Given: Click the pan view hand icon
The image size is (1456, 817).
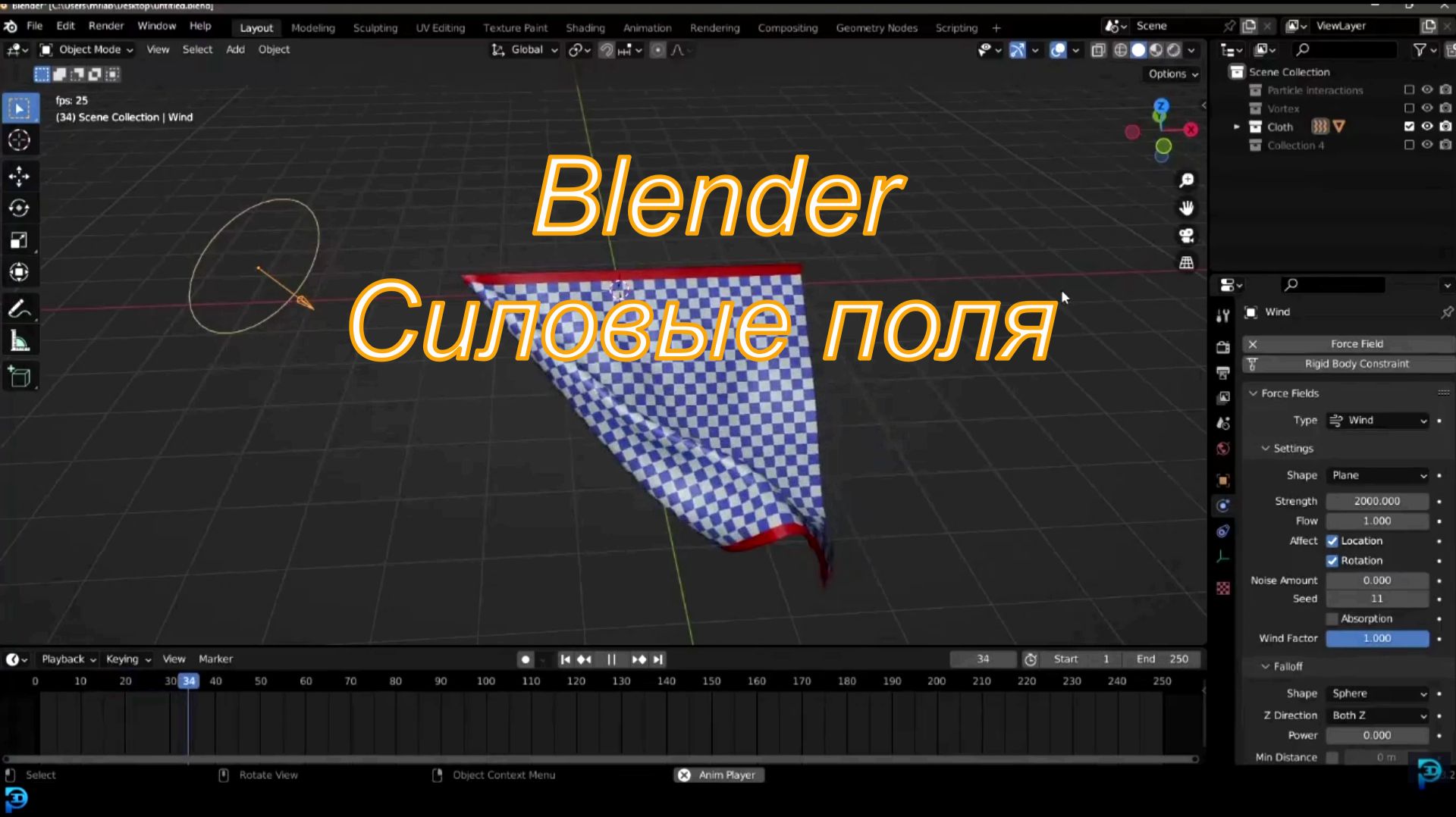Looking at the screenshot, I should (x=1187, y=208).
